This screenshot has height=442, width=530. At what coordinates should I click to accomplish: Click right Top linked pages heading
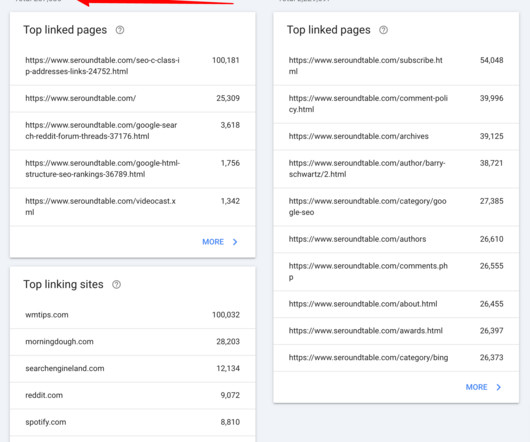coord(329,30)
